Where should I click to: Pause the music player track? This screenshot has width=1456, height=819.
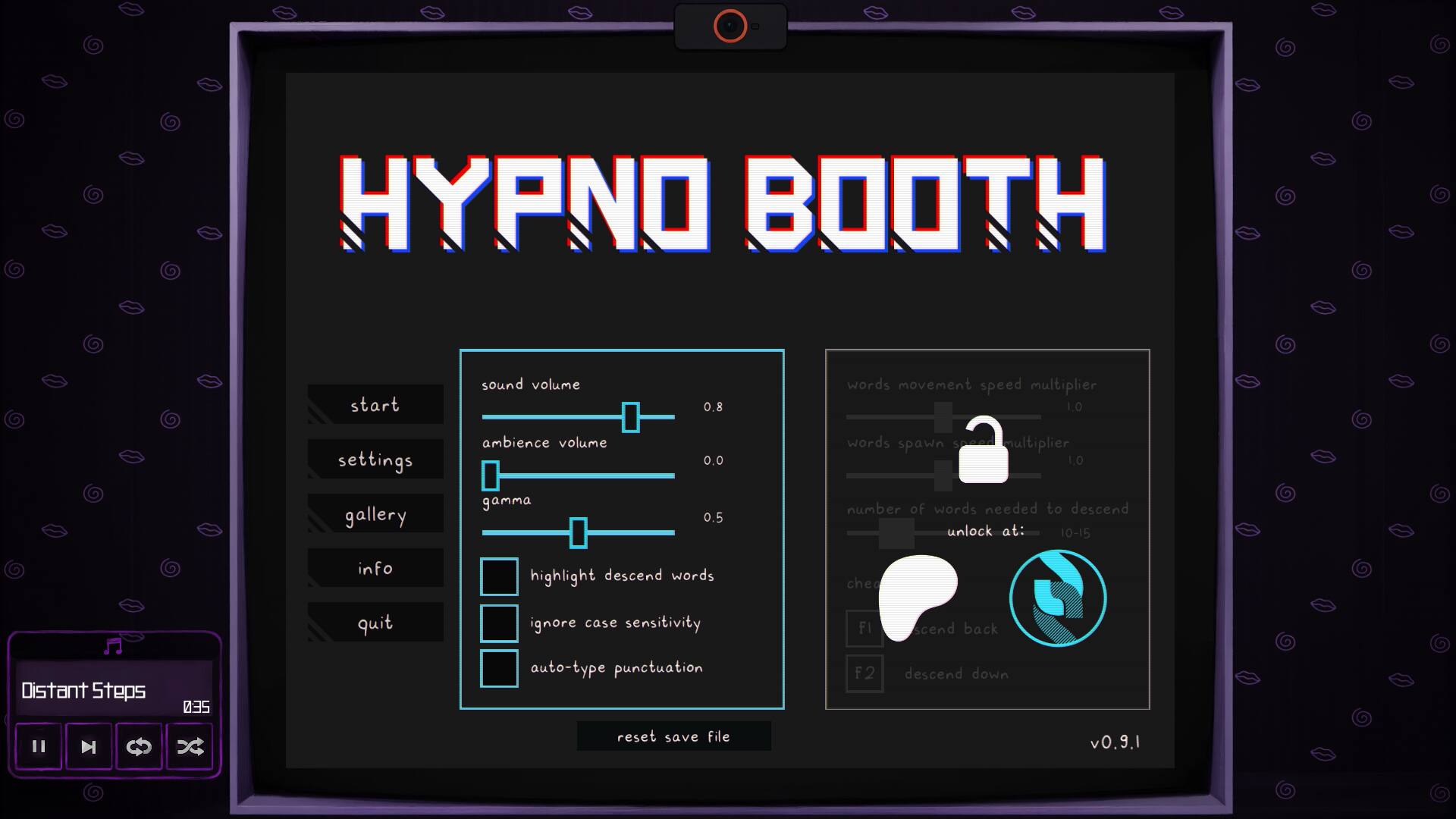39,746
